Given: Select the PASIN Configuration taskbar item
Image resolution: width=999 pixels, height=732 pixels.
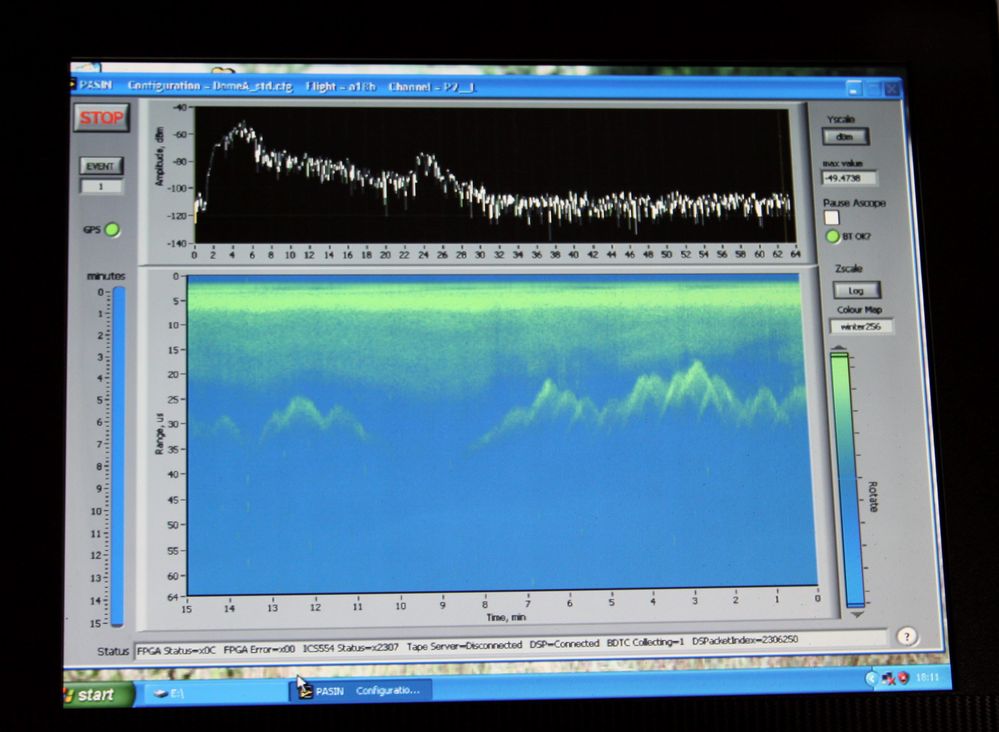Looking at the screenshot, I should [362, 690].
